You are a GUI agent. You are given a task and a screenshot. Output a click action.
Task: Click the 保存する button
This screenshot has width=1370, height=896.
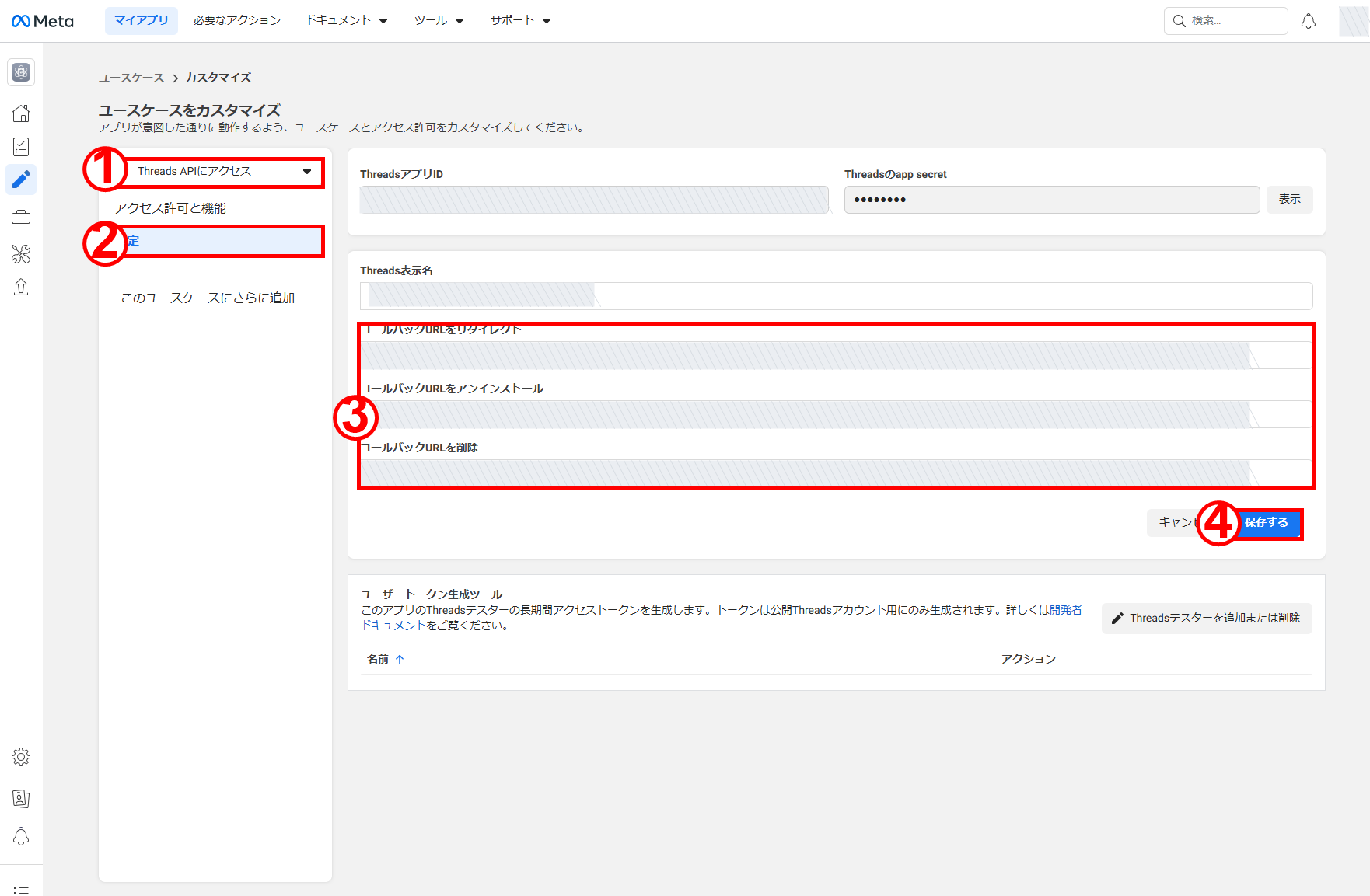tap(1266, 523)
